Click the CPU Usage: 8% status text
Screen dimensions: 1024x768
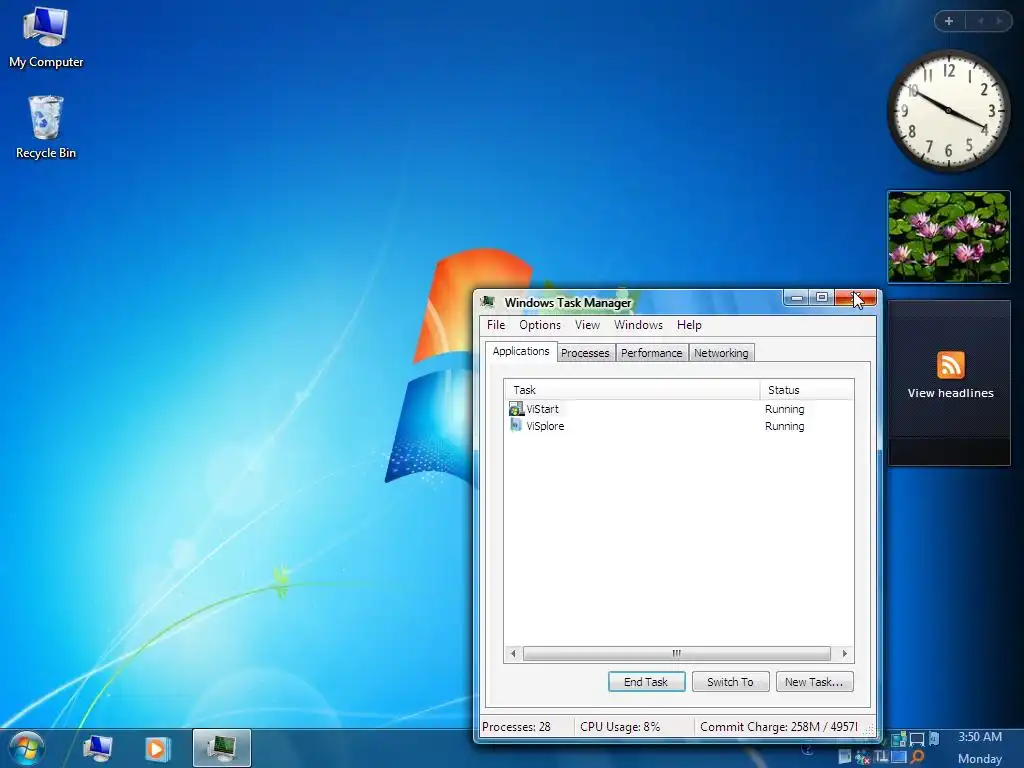point(620,727)
